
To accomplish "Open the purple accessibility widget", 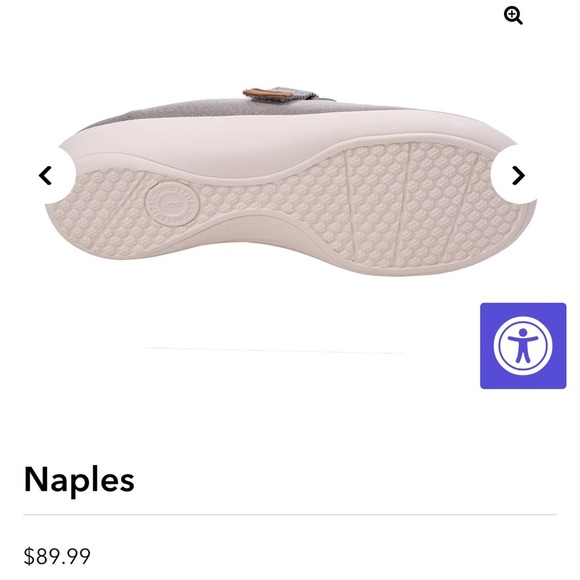I will point(523,346).
